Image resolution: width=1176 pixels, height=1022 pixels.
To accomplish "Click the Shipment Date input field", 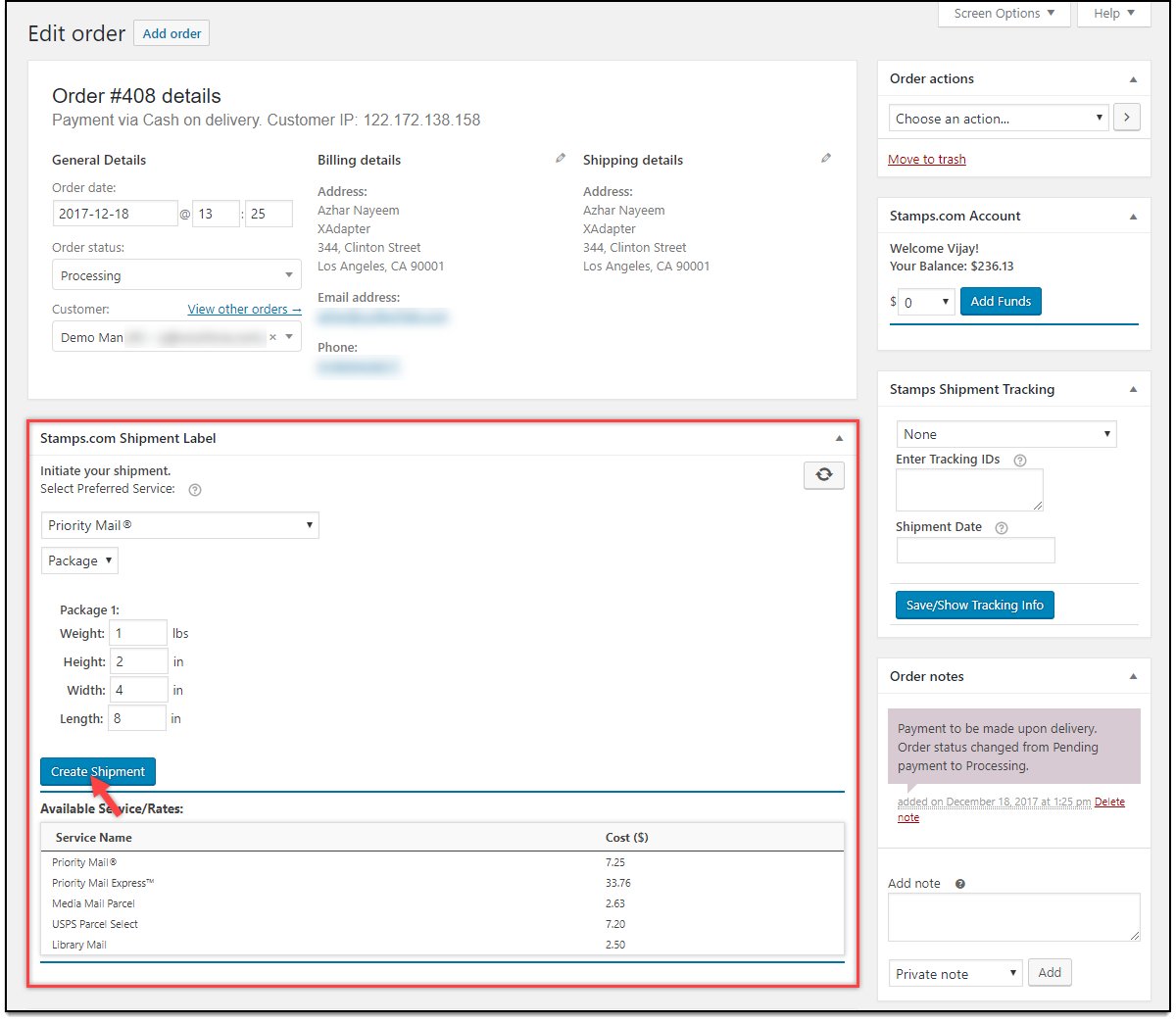I will point(976,551).
